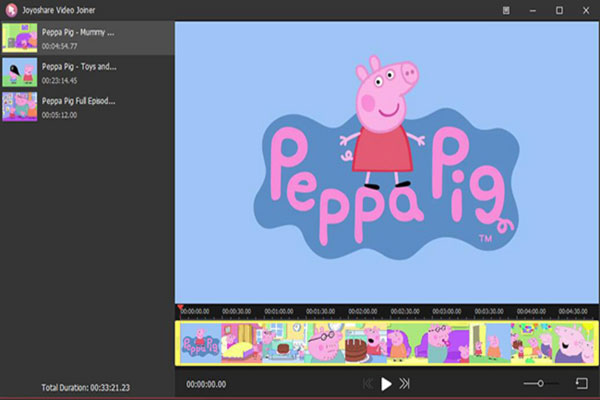600x400 pixels.
Task: Play the video preview
Action: [386, 383]
